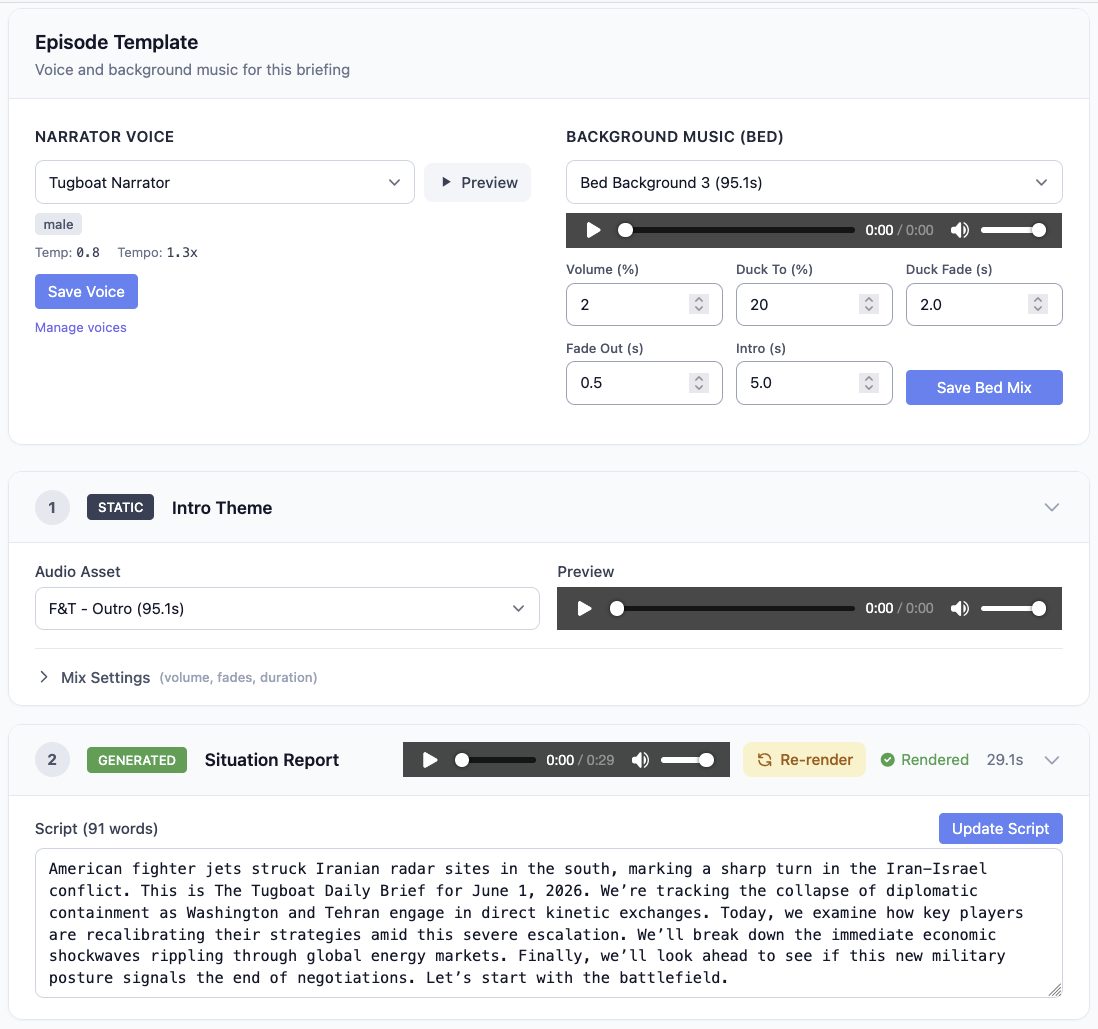Click the 'Tempo: 1.3x' value

158,253
